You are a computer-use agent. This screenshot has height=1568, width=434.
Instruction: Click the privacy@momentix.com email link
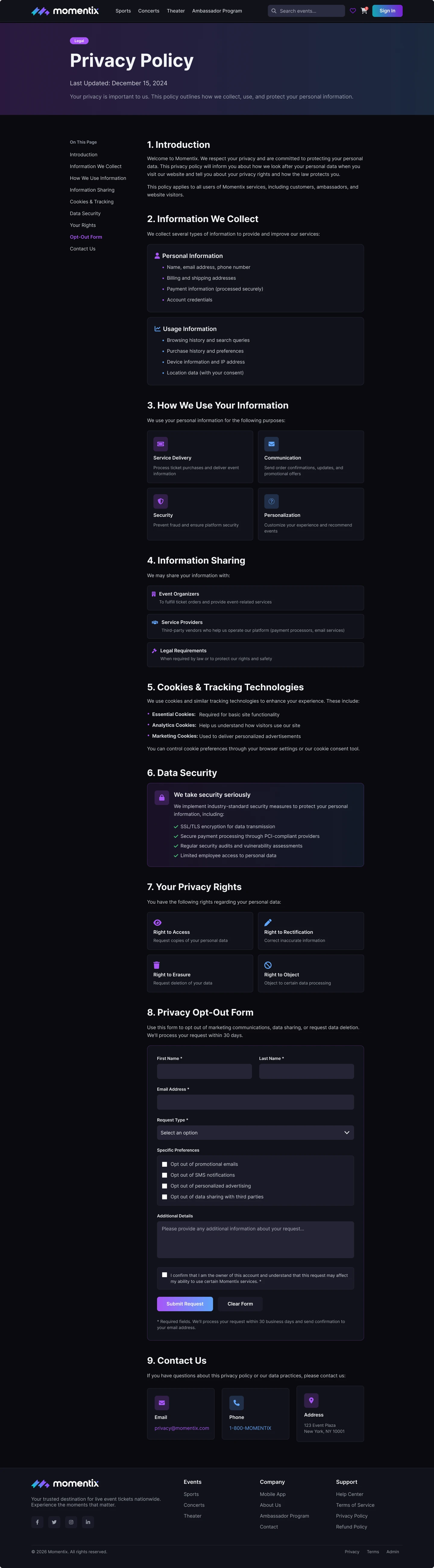[x=182, y=1428]
